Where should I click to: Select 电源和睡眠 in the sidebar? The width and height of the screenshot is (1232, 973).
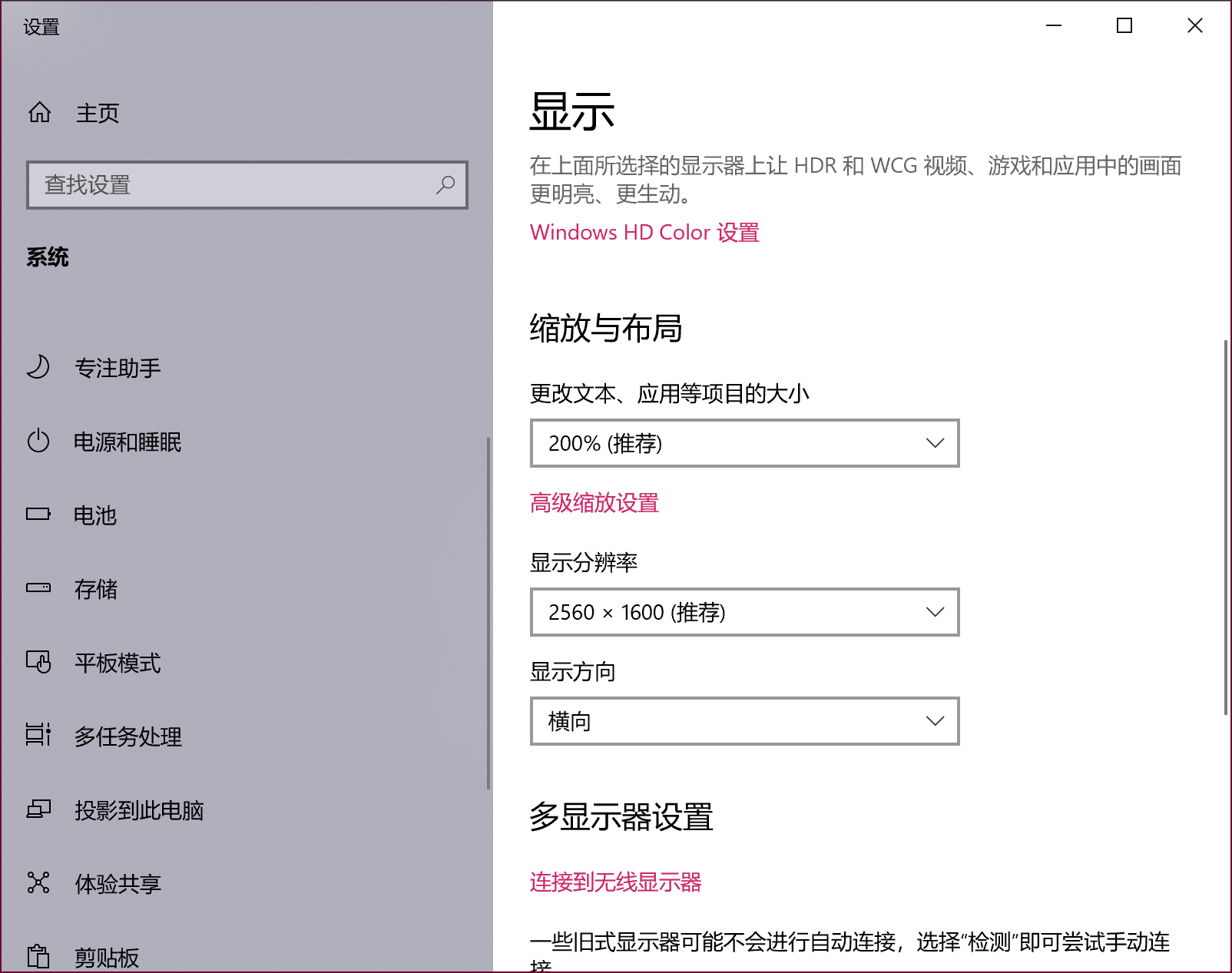[x=127, y=442]
